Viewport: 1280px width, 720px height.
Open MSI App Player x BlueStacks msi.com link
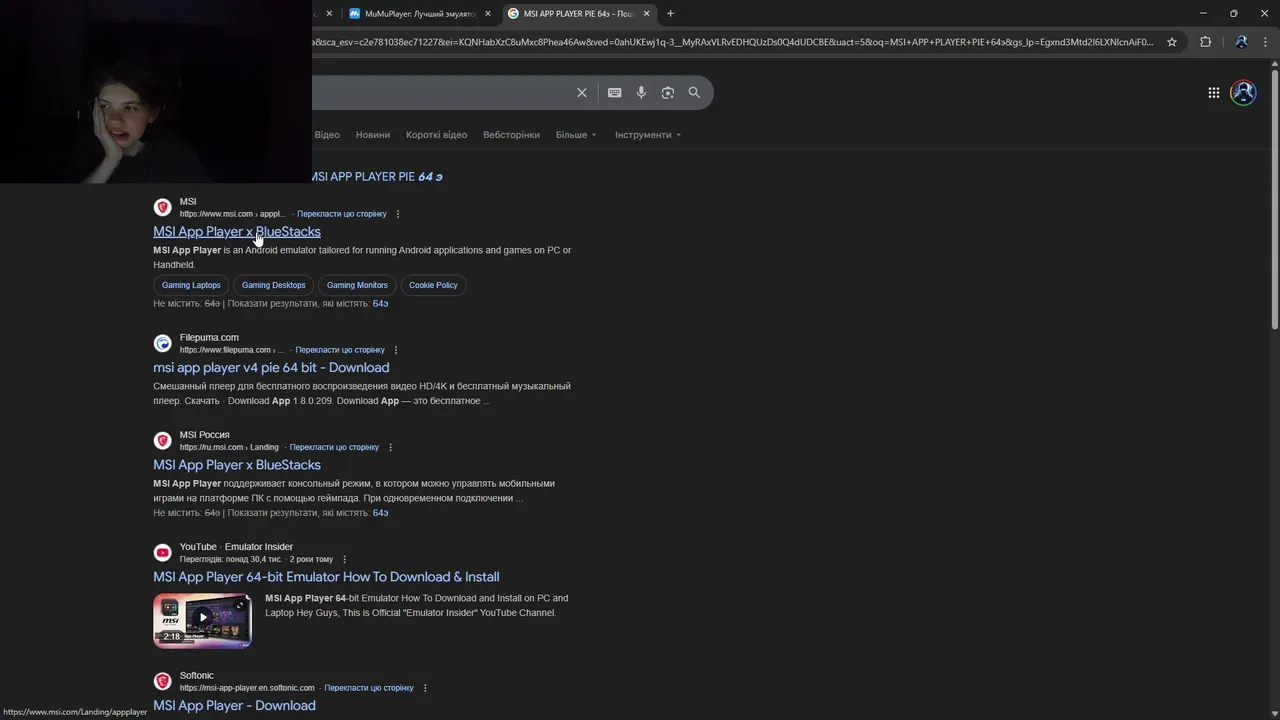[x=237, y=232]
